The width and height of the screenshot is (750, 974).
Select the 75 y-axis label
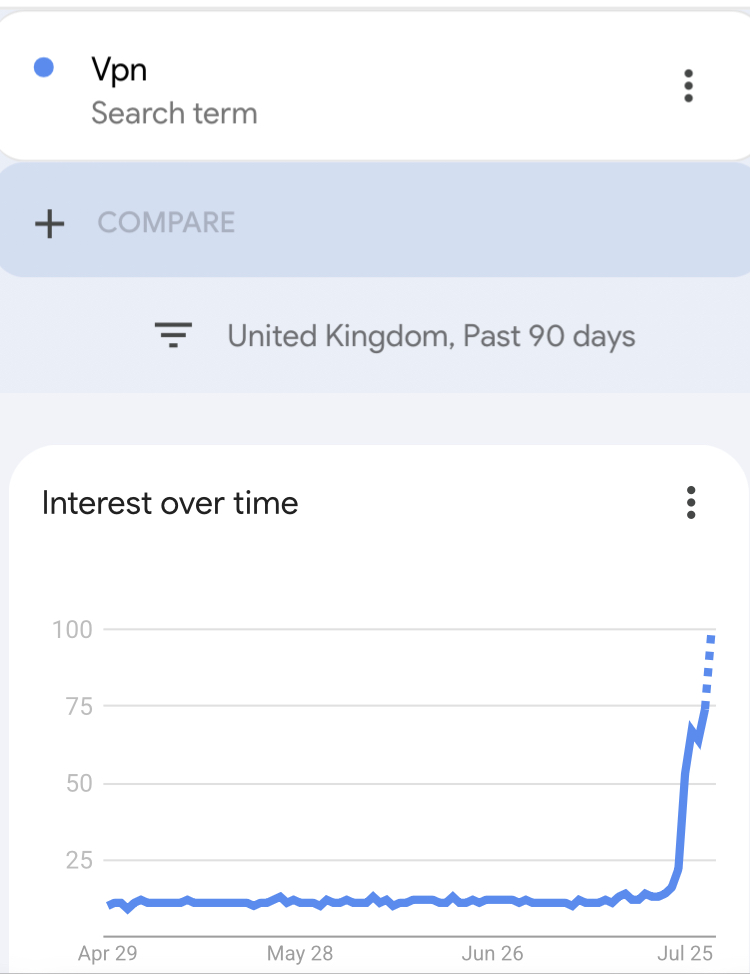pos(73,707)
